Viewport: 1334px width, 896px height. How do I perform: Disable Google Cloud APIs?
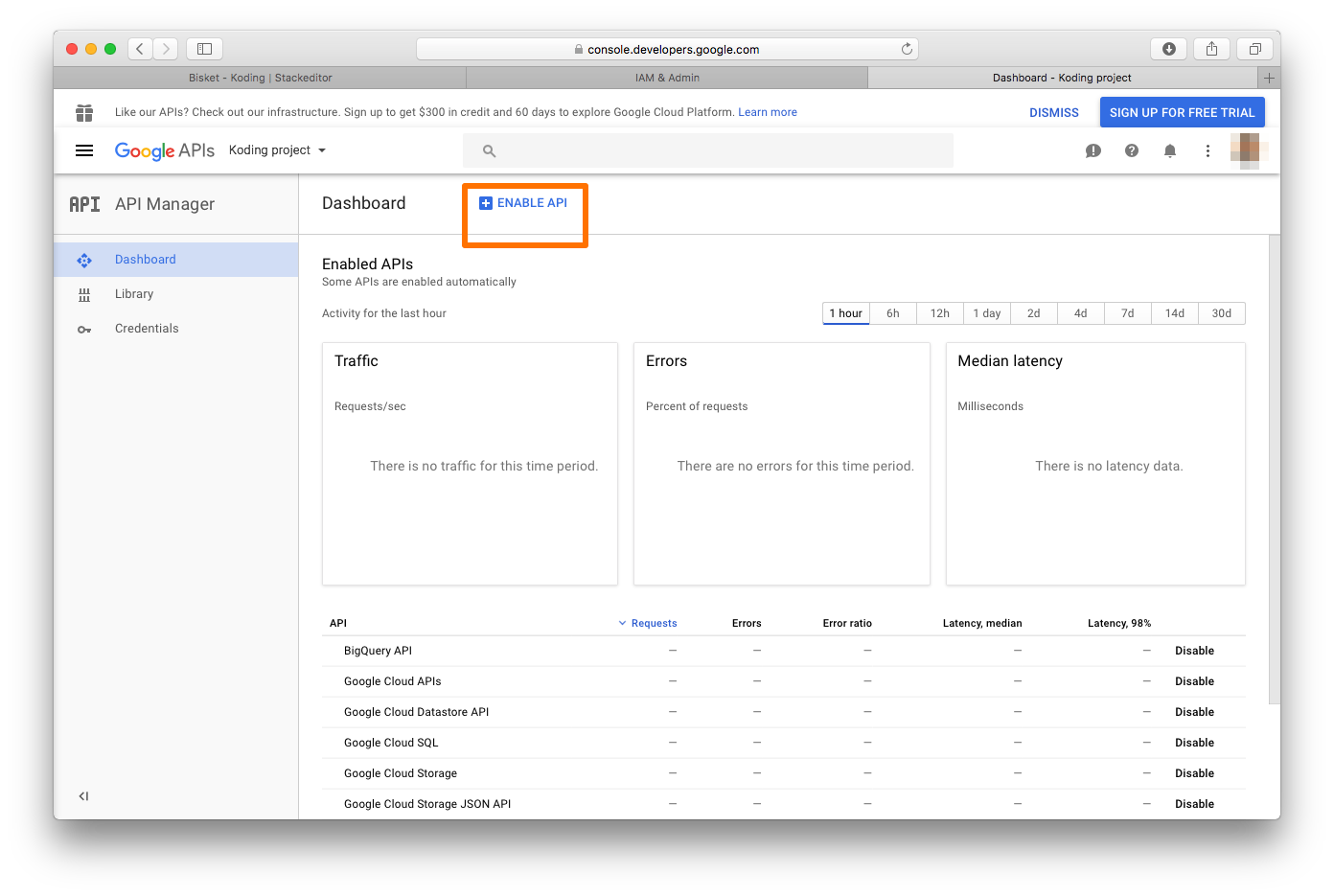tap(1195, 681)
